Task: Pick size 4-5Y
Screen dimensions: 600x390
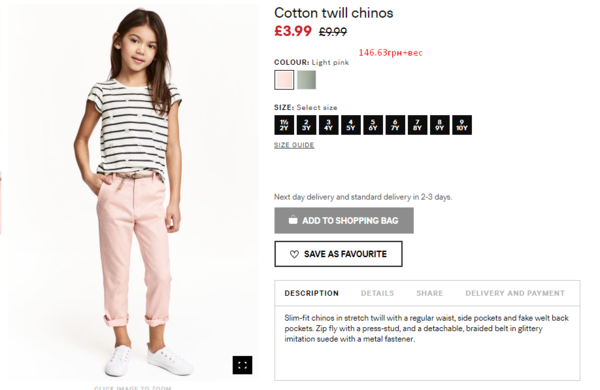Action: tap(351, 125)
